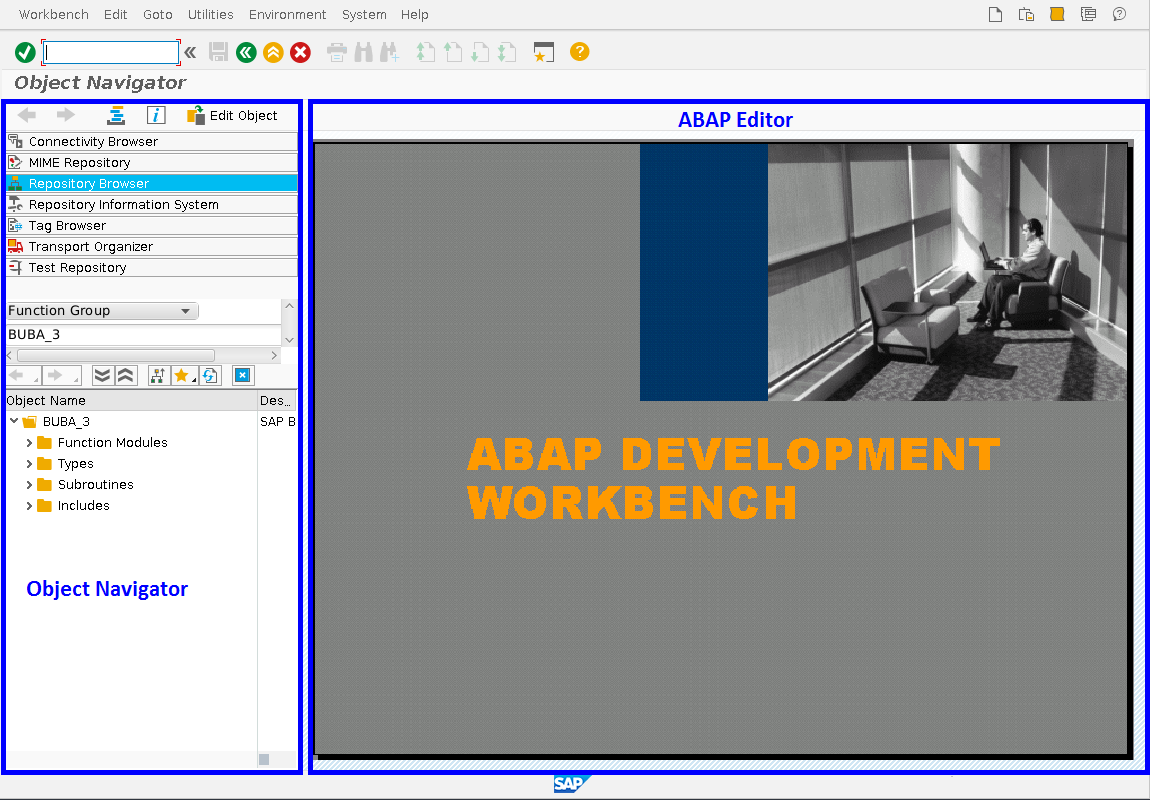Click the clipboard-with-lock icon at top right
This screenshot has height=800, width=1150.
click(1026, 15)
